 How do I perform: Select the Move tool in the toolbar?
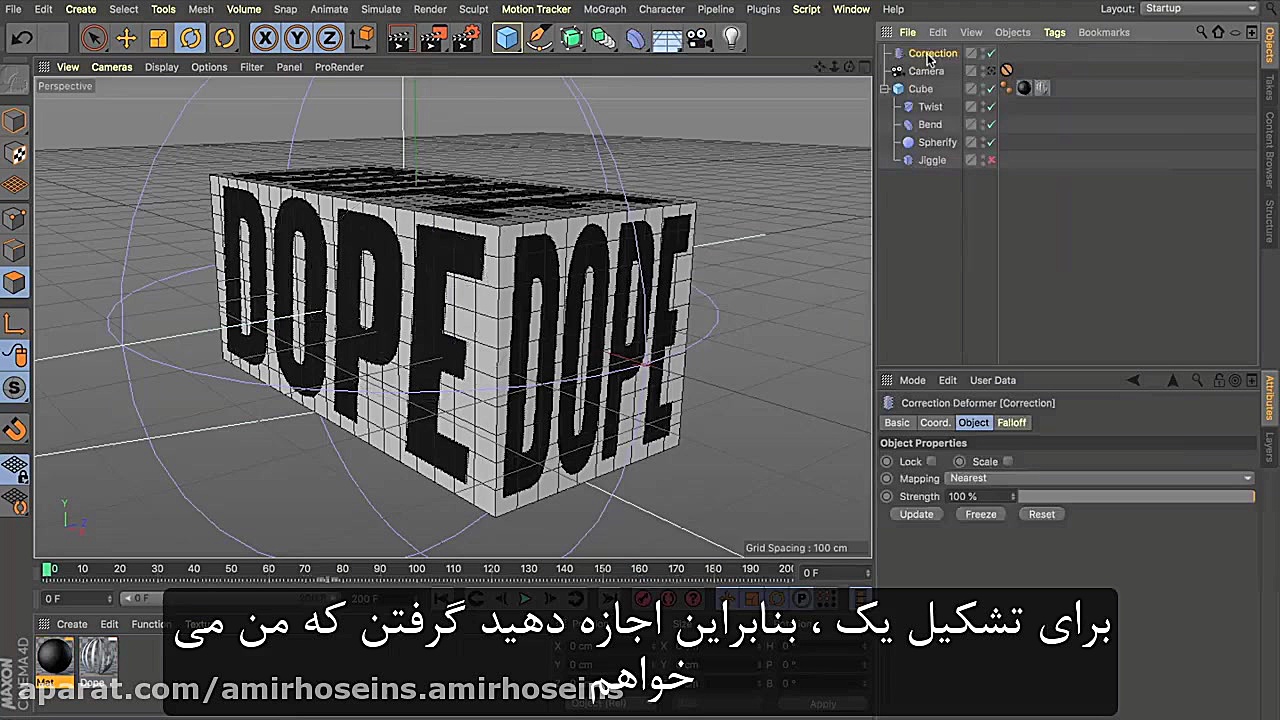pos(126,39)
